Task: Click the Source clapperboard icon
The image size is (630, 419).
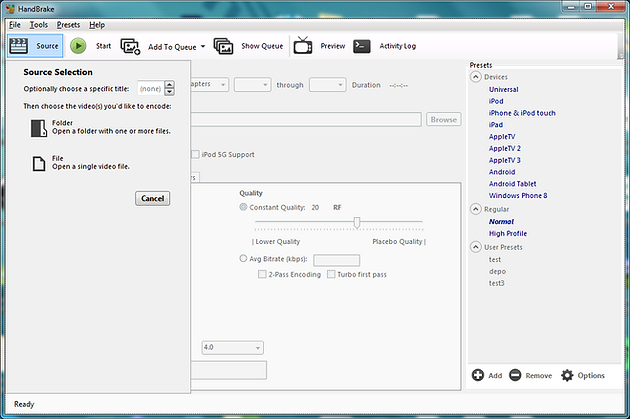Action: point(18,46)
